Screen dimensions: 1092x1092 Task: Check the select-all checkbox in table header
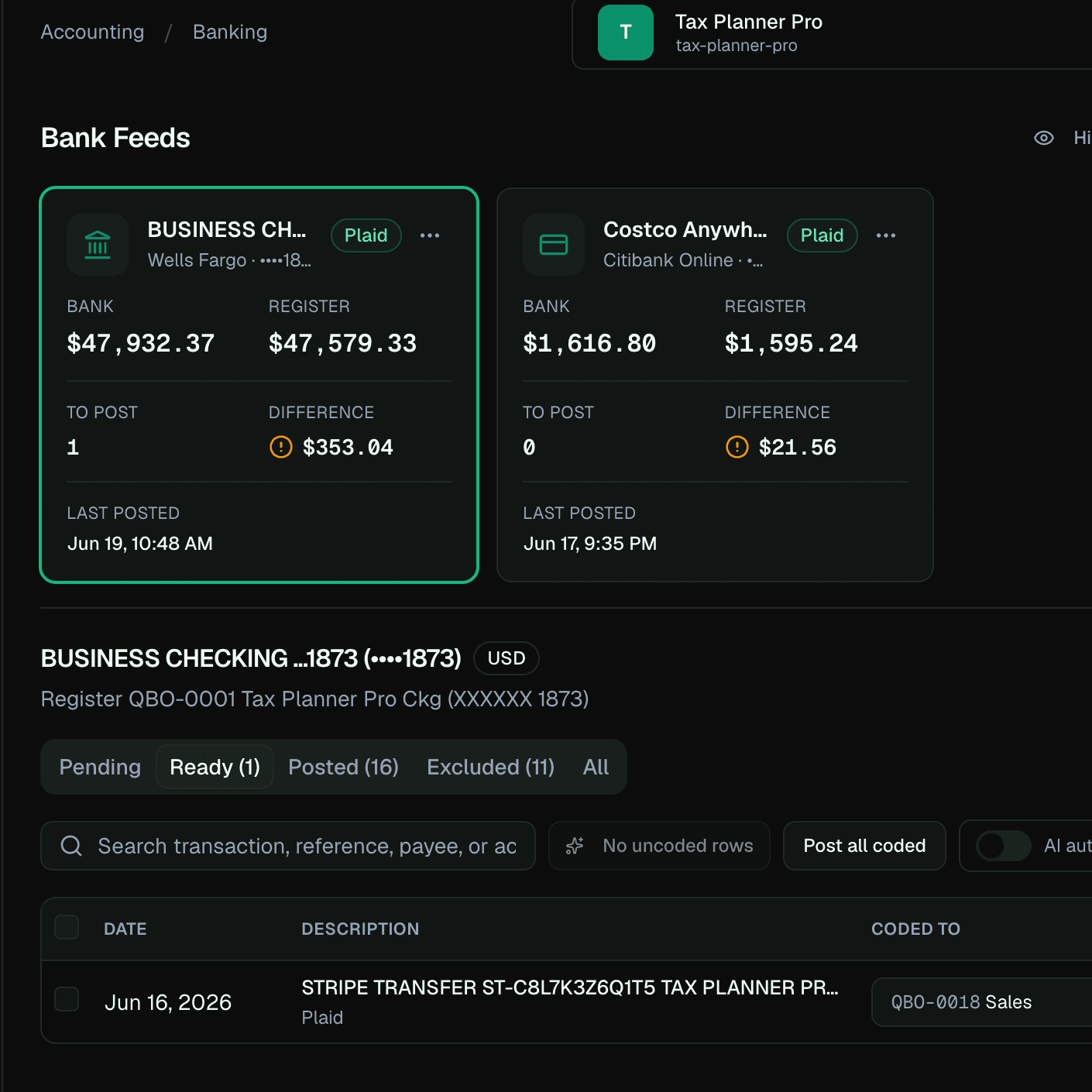[x=67, y=927]
